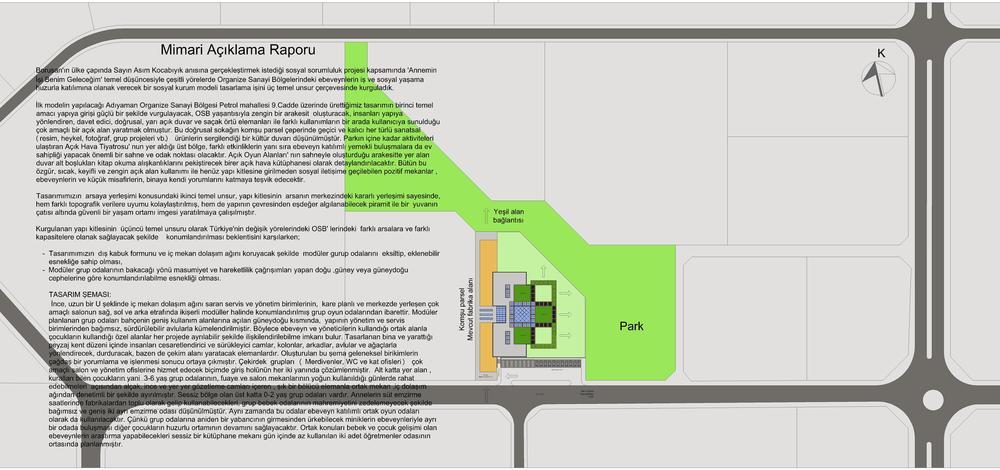The image size is (1000, 470).
Task: Click the TASARIM ŞEMASI heading
Action: click(80, 295)
